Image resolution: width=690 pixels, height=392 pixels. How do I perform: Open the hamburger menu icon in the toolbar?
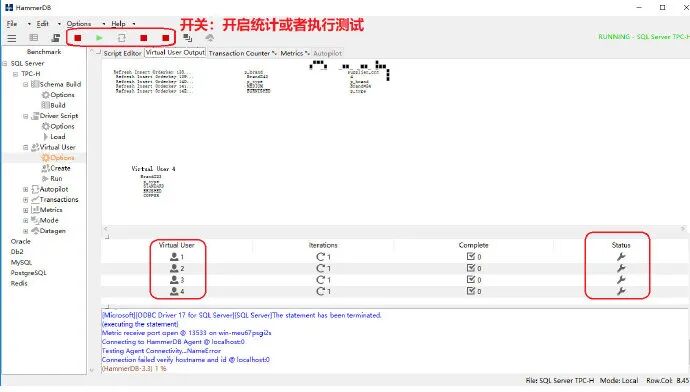[x=12, y=38]
